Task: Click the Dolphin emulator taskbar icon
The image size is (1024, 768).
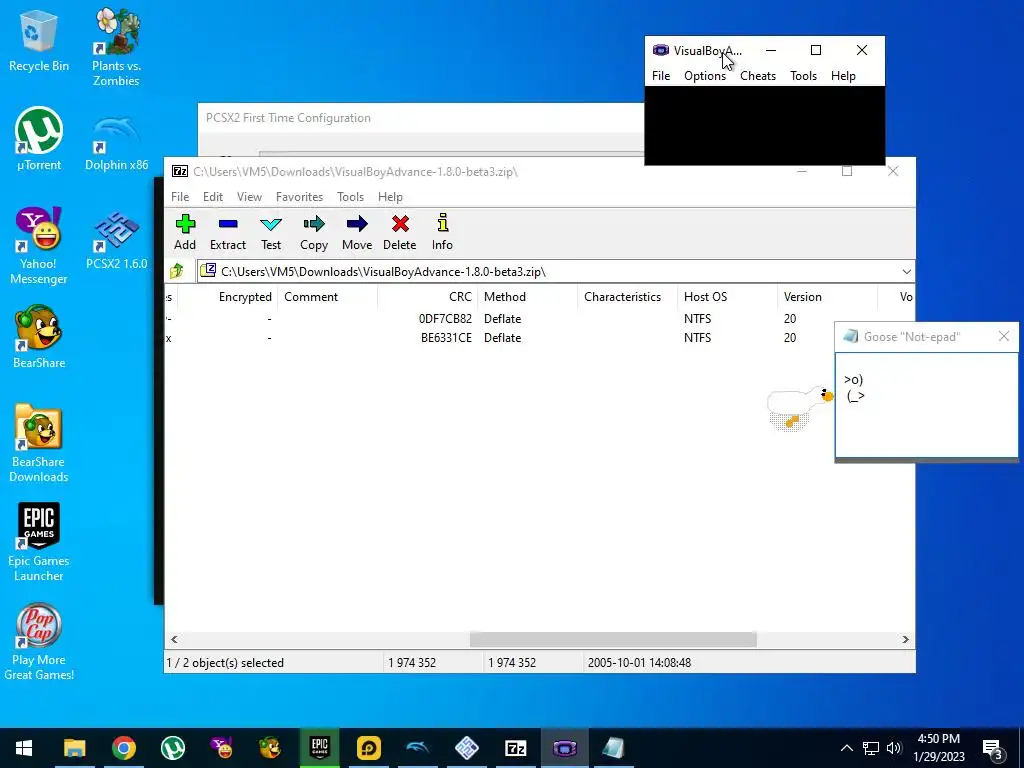Action: tap(417, 748)
